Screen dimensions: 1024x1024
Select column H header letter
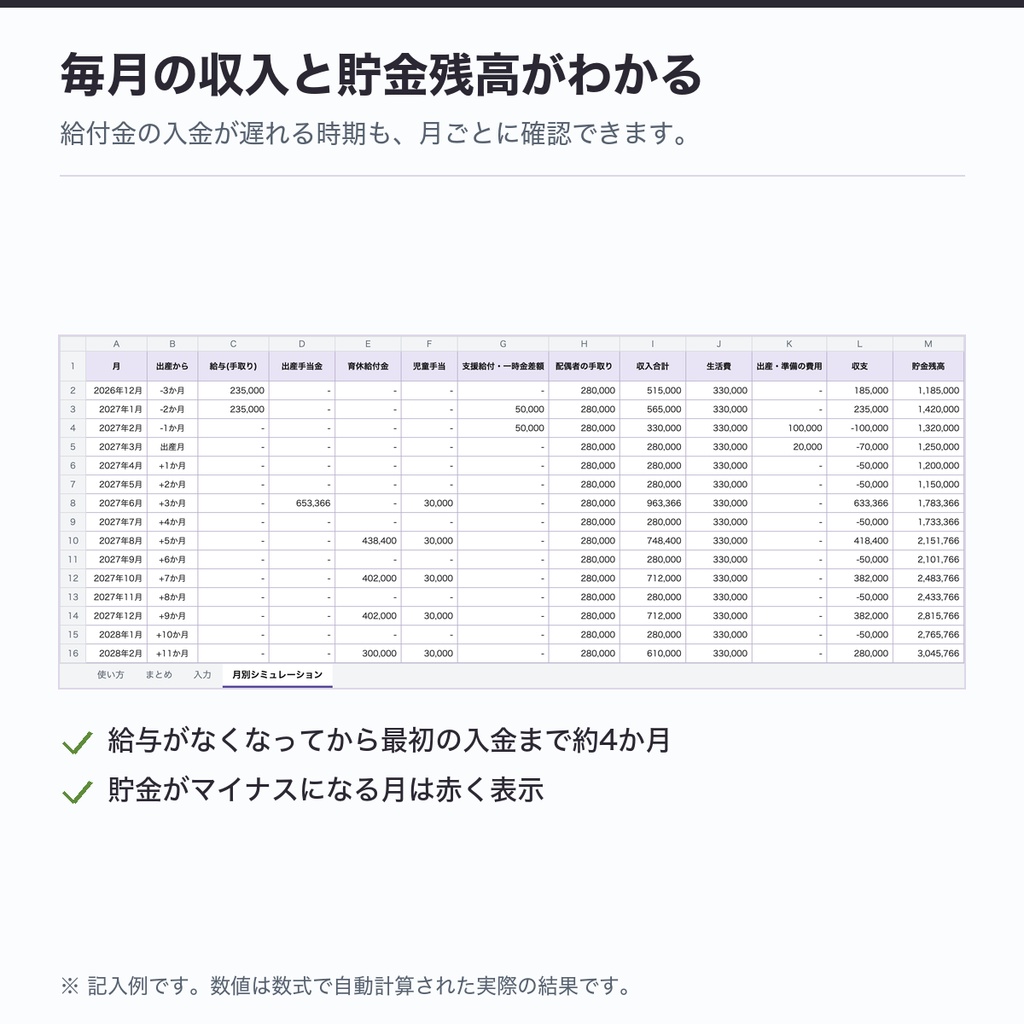pos(584,344)
